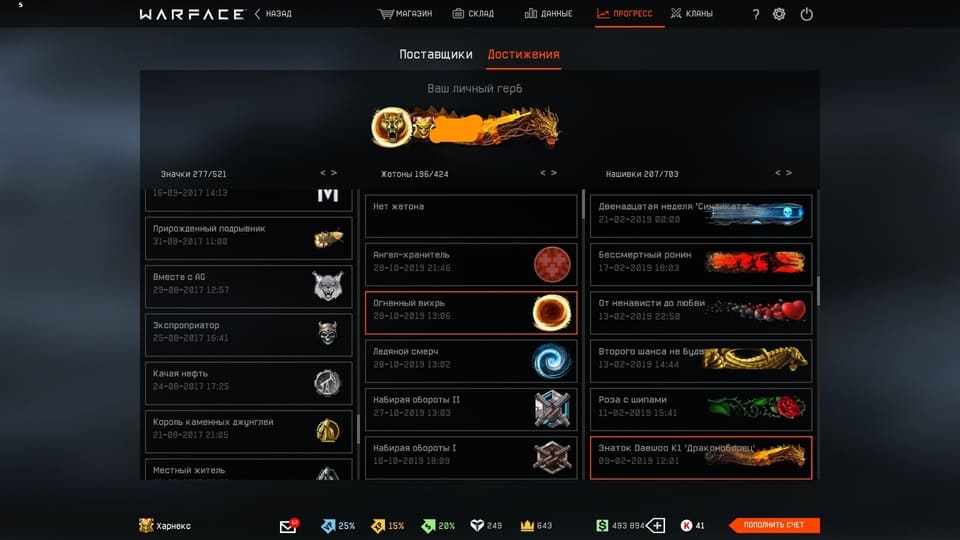
Task: Go to previous page of Жетоны
Action: click(542, 173)
